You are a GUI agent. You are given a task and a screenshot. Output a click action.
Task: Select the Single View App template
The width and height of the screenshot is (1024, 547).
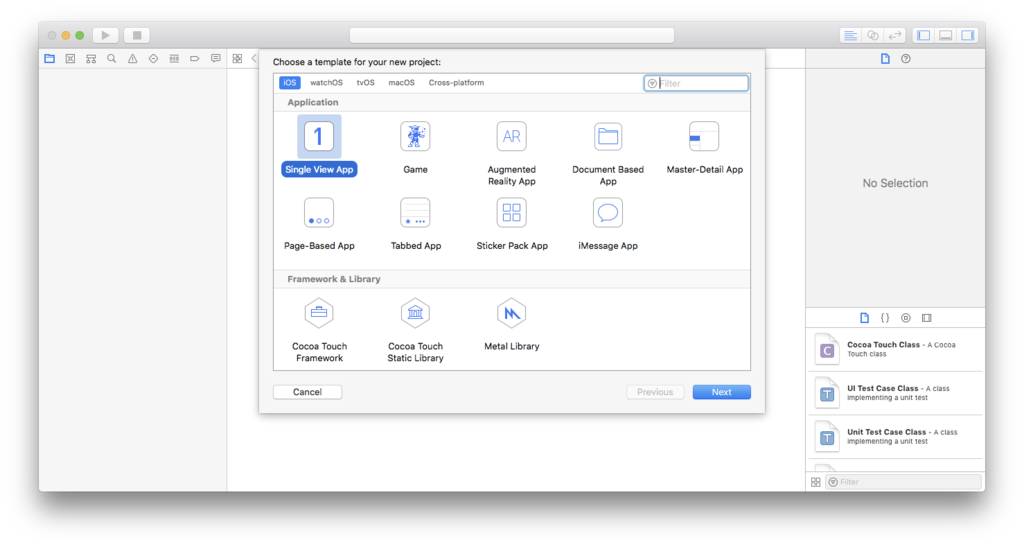pos(319,146)
